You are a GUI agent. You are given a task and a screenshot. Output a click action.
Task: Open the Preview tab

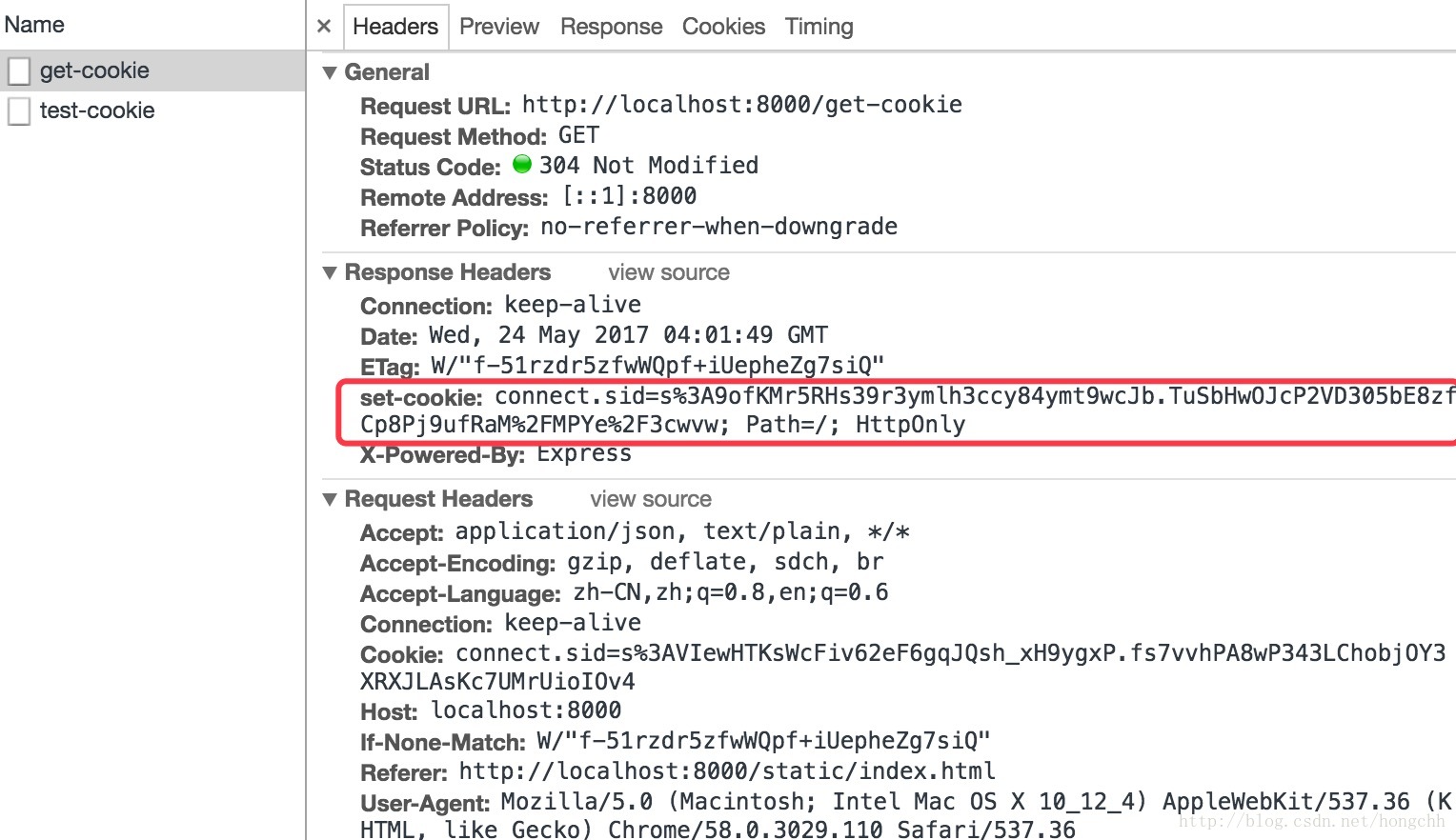point(499,27)
